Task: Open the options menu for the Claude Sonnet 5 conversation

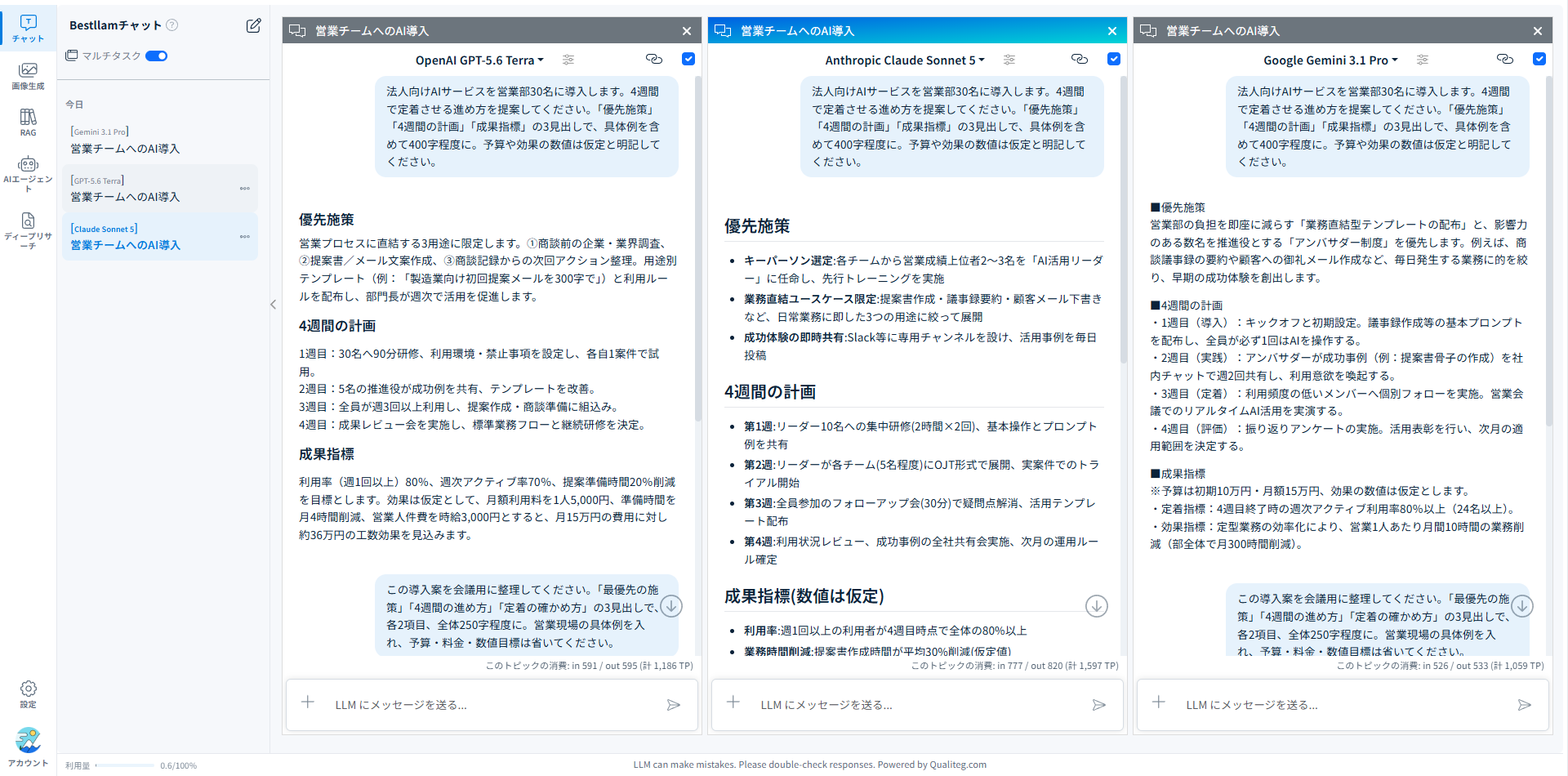Action: tap(245, 237)
